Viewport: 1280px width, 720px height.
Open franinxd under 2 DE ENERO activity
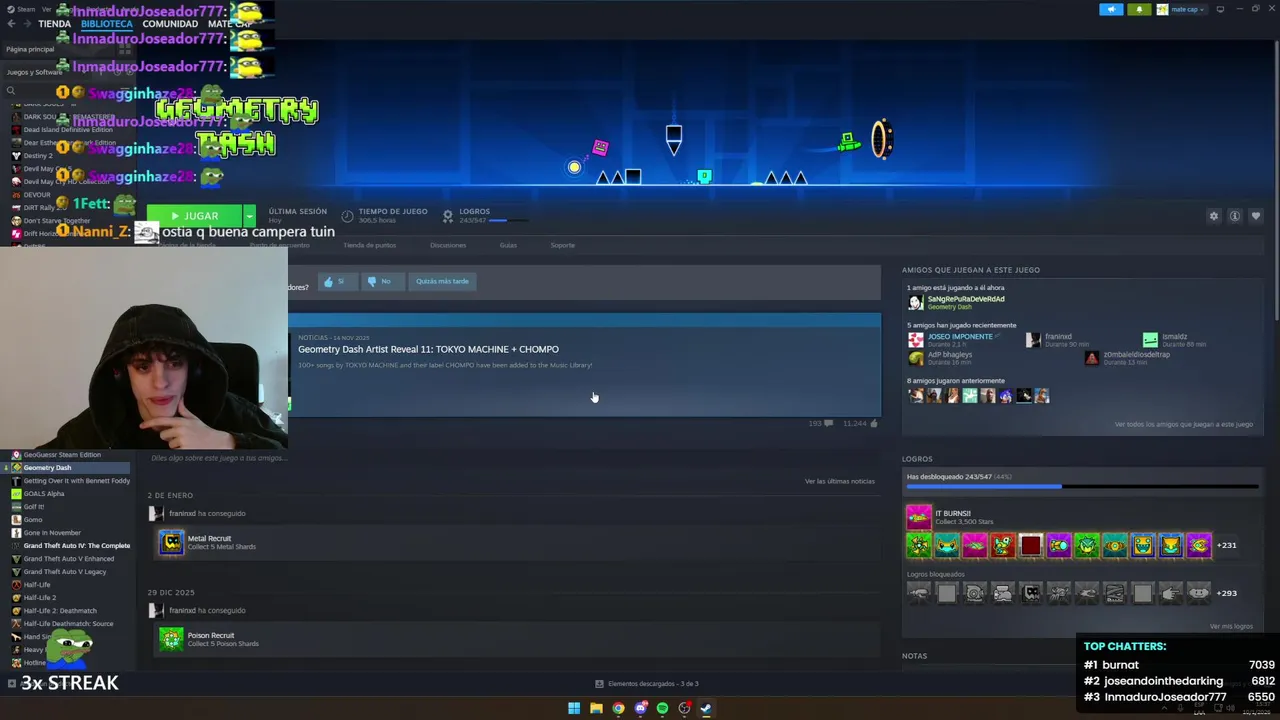[181, 513]
